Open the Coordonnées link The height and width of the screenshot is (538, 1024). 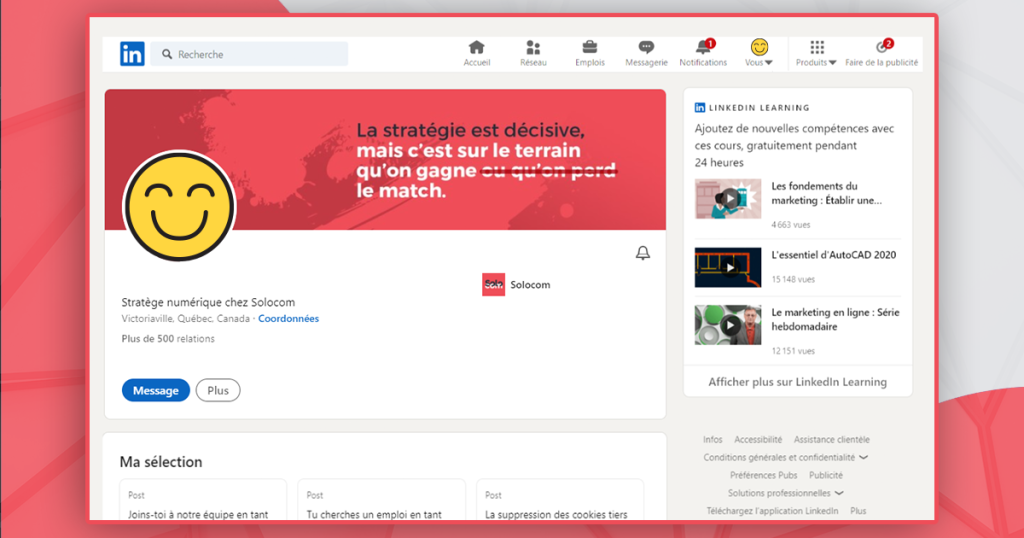(x=289, y=319)
